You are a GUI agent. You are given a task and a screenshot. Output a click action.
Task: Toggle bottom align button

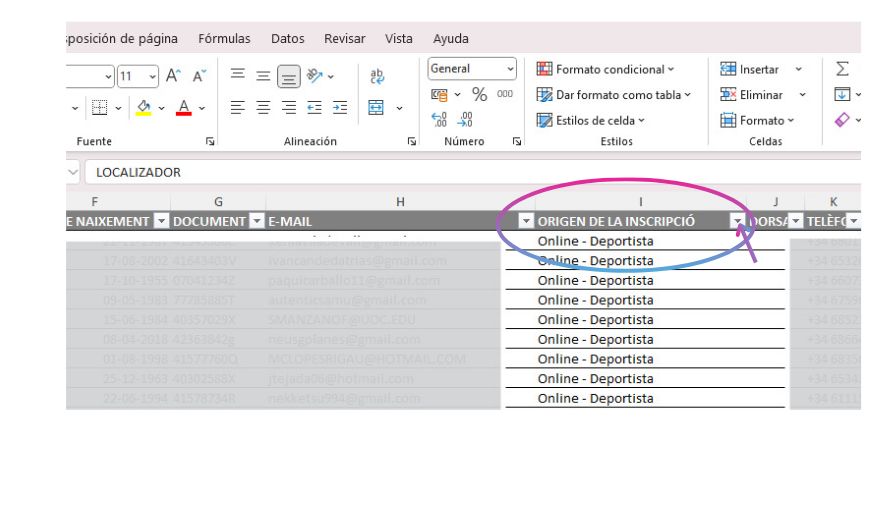point(289,76)
